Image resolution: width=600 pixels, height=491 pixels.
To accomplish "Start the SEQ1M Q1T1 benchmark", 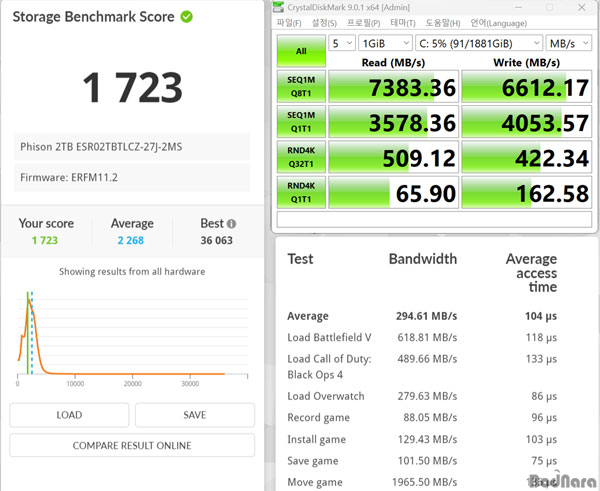I will [300, 123].
